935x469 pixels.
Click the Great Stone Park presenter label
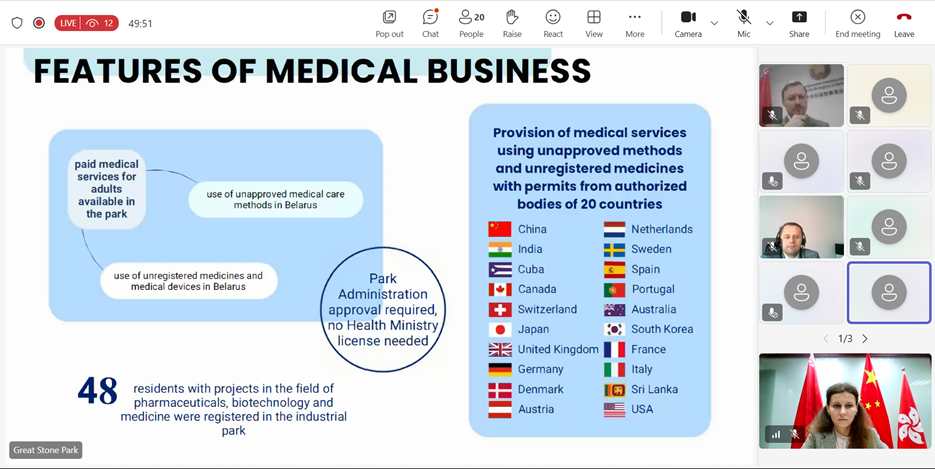[46, 450]
